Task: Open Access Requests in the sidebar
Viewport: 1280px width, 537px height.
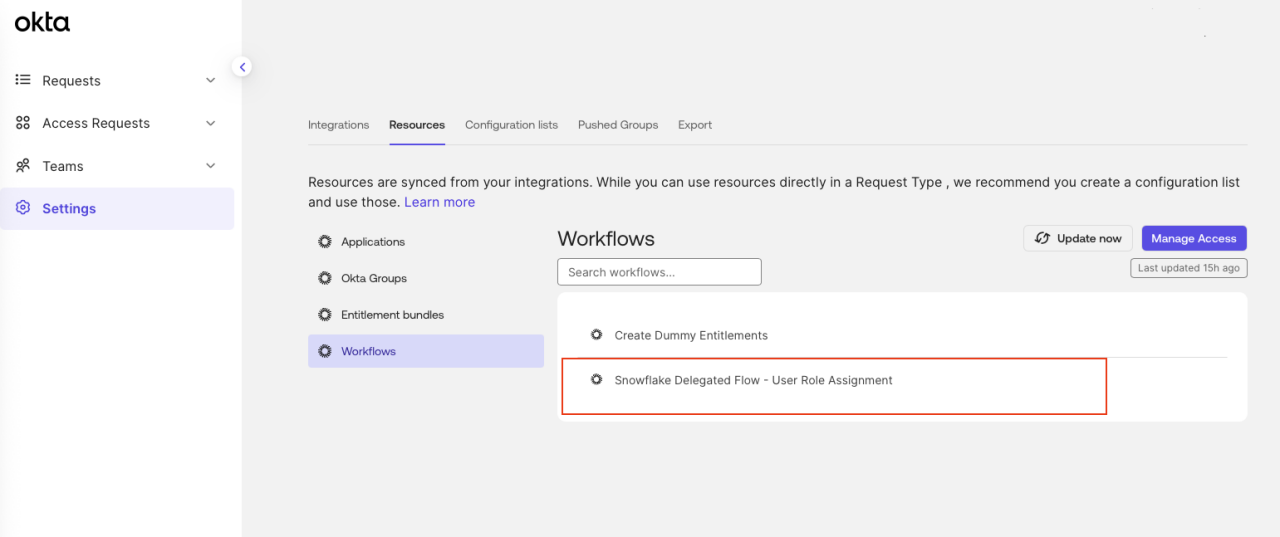Action: point(117,123)
